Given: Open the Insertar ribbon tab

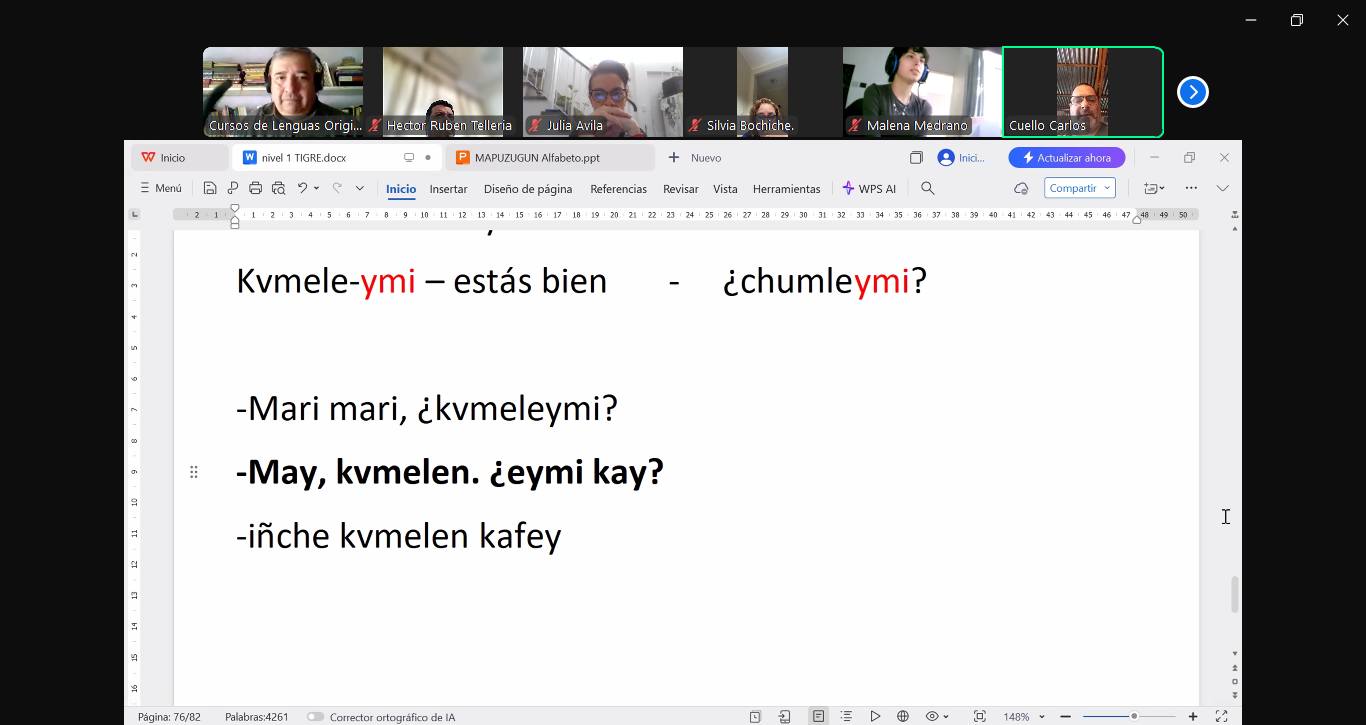Looking at the screenshot, I should (x=448, y=189).
